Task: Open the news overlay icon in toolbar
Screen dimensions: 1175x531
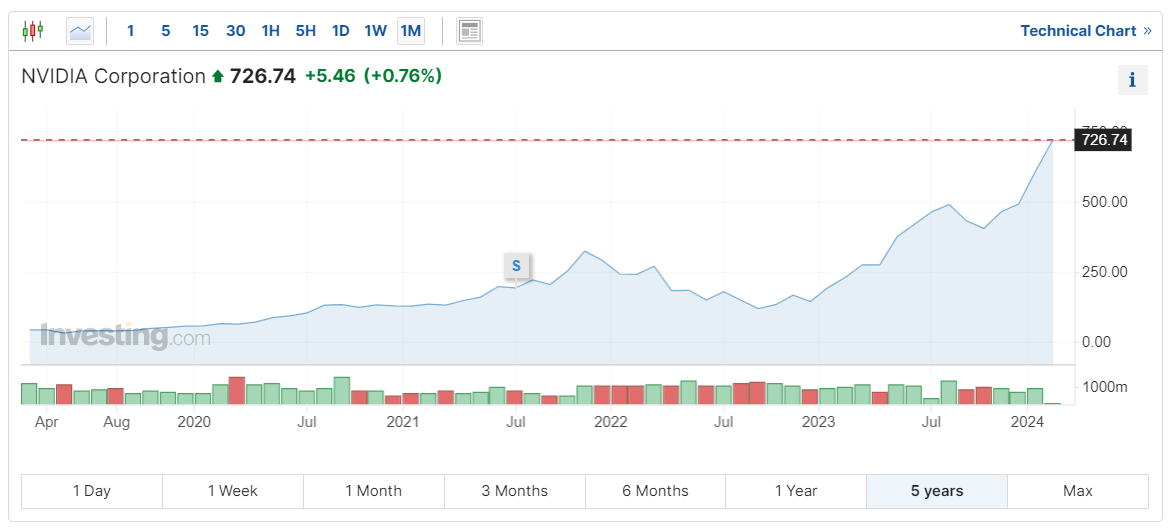Action: pos(469,31)
